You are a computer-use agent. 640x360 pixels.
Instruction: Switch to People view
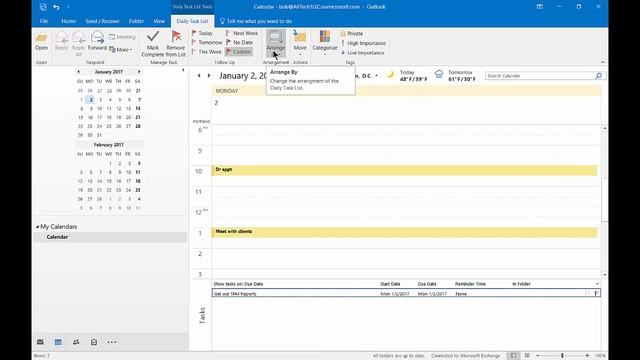(x=76, y=342)
